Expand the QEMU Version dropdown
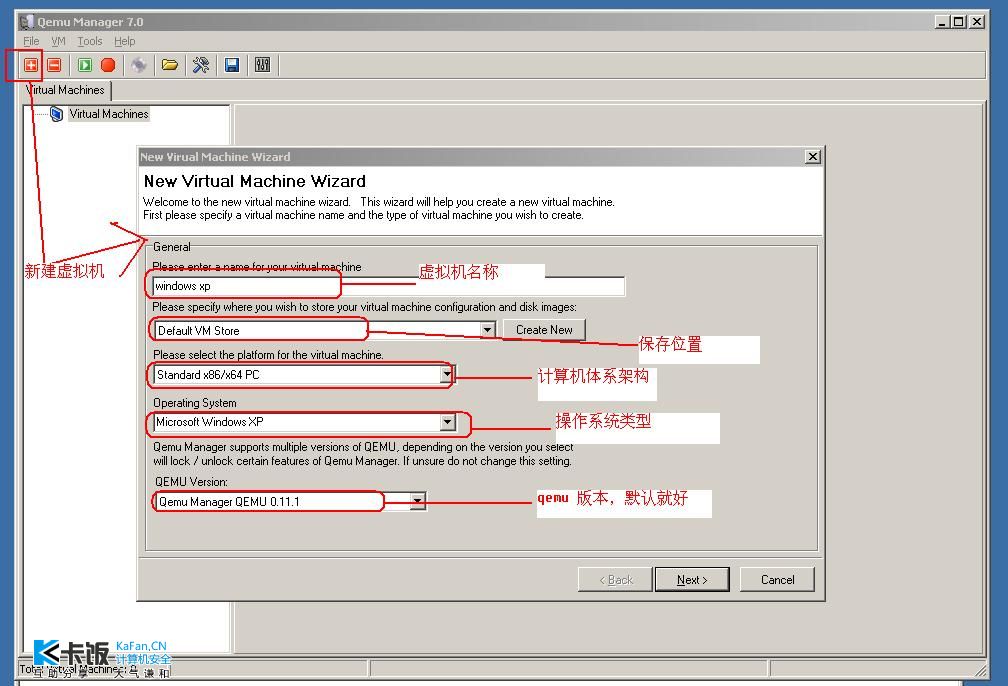The height and width of the screenshot is (686, 1008). coord(418,501)
